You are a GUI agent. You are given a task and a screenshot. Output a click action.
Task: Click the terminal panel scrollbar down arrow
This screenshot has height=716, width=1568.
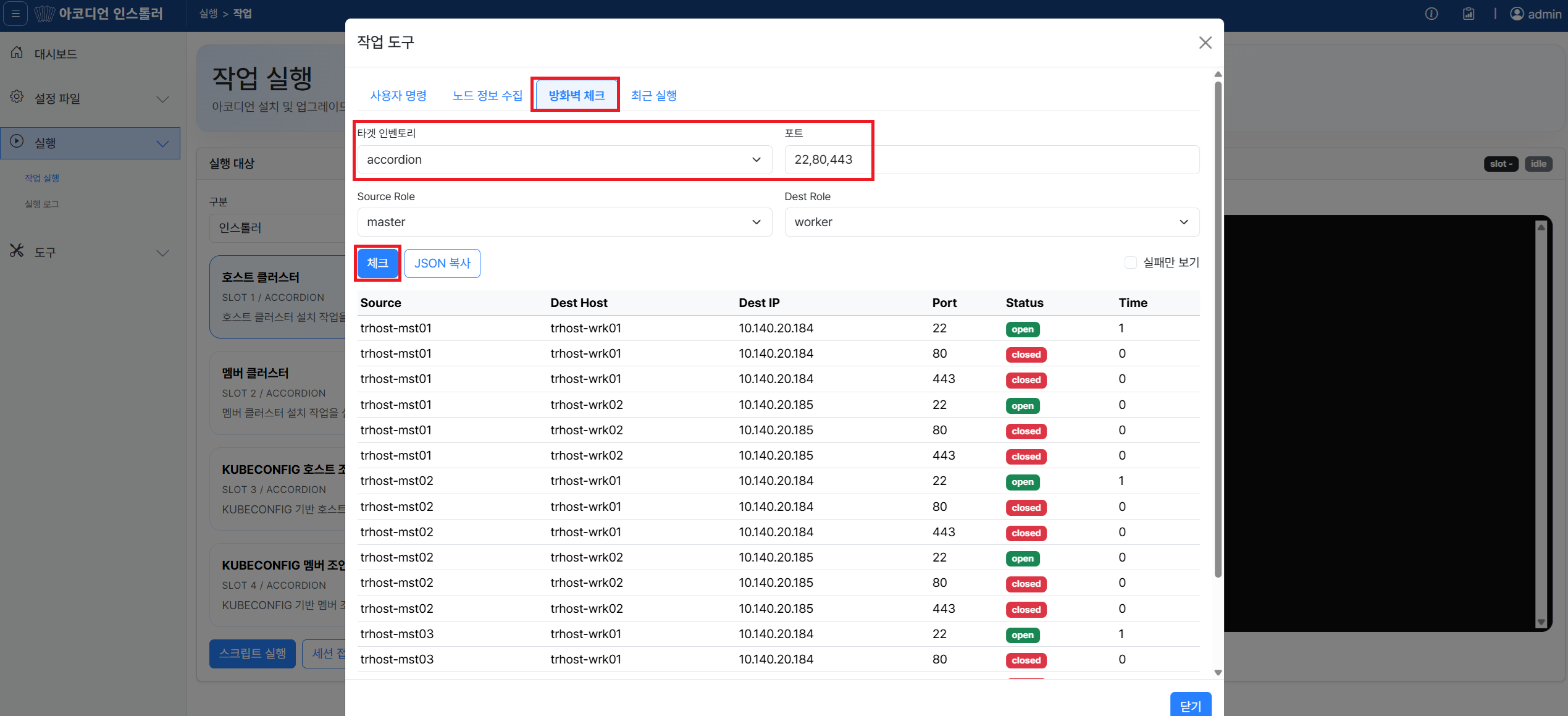1541,622
